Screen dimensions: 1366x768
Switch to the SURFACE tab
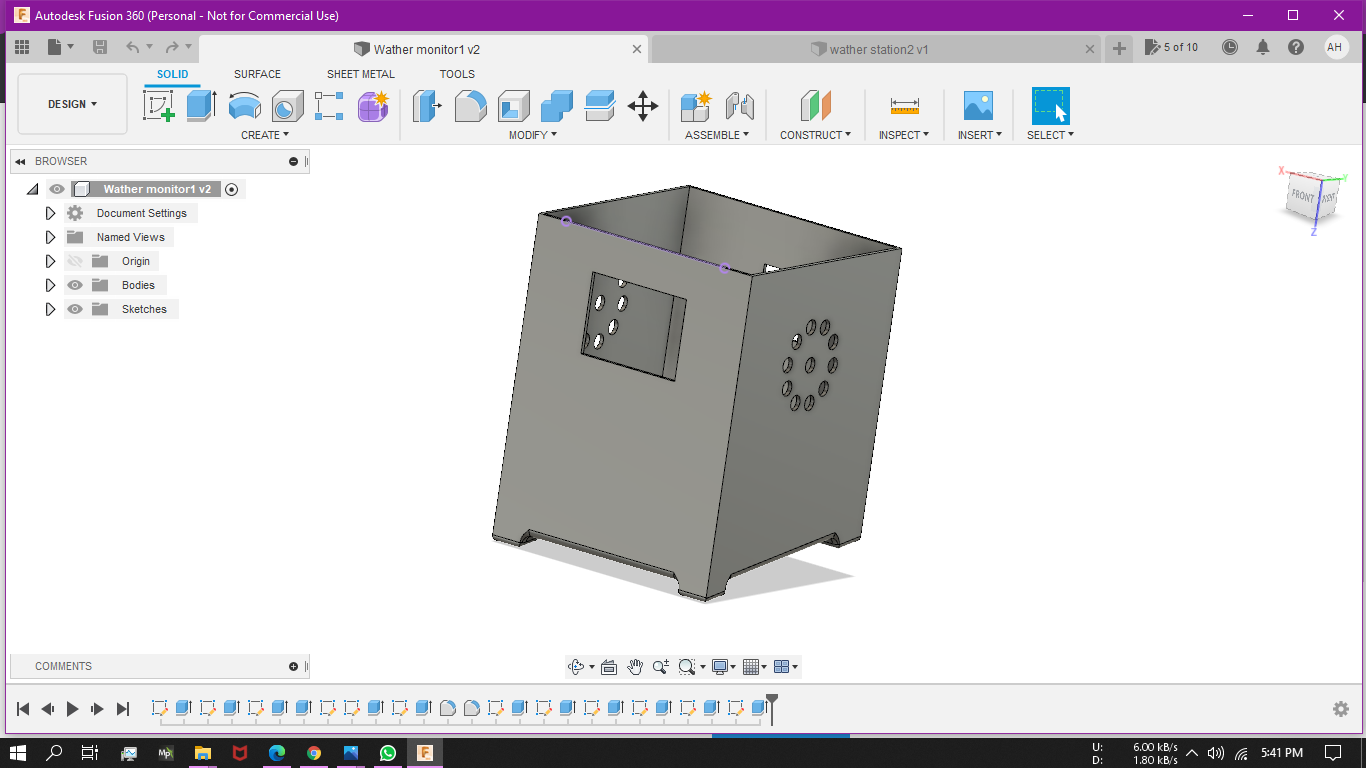257,74
